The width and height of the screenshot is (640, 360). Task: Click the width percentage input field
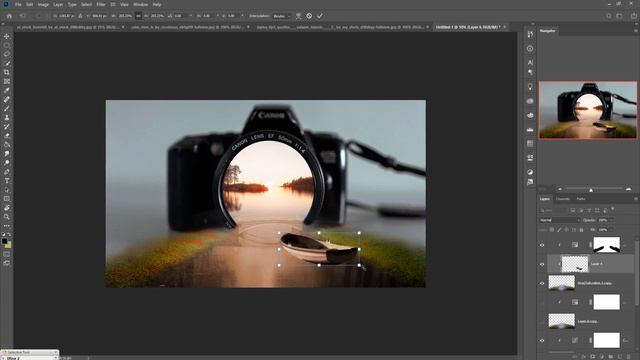125,16
